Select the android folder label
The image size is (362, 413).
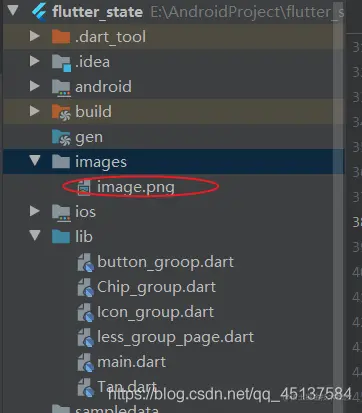point(103,87)
